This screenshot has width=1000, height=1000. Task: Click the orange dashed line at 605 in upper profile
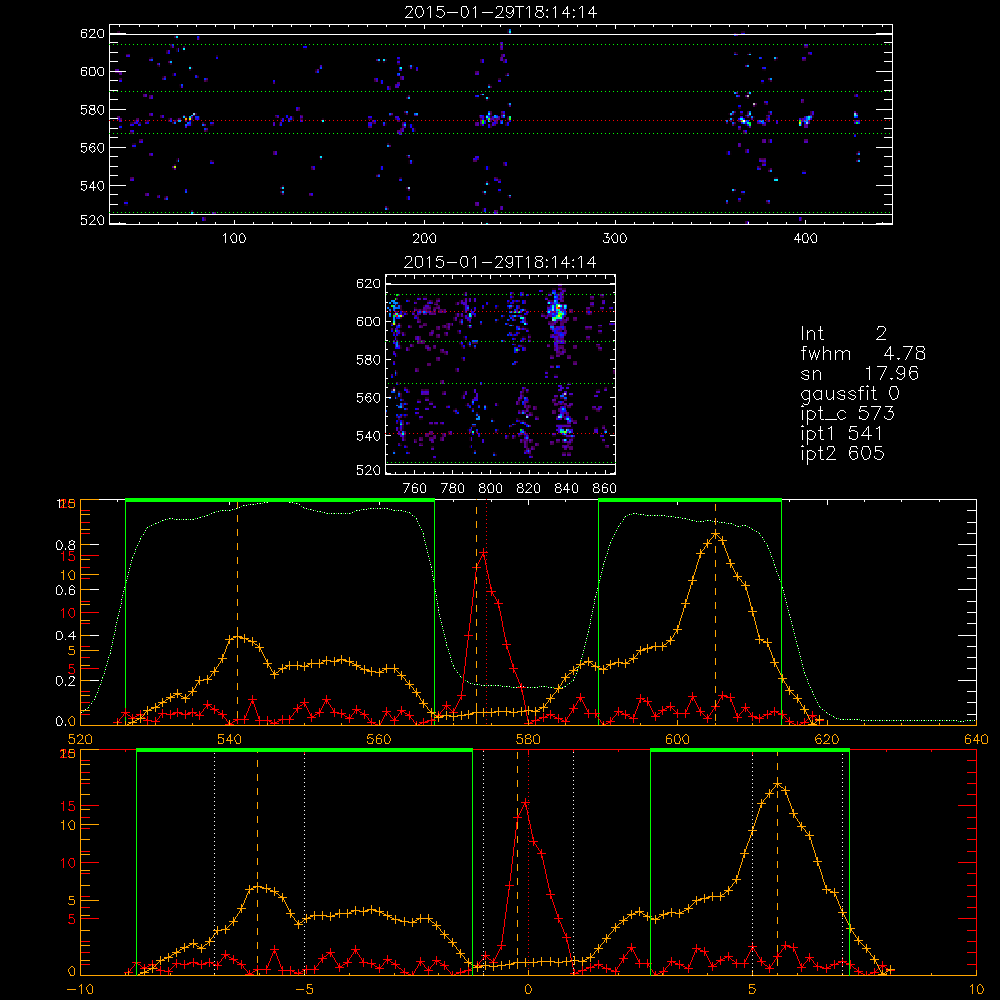pos(716,611)
